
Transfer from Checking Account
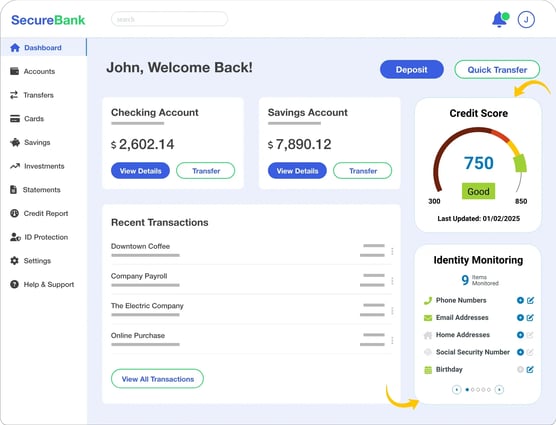click(x=206, y=171)
